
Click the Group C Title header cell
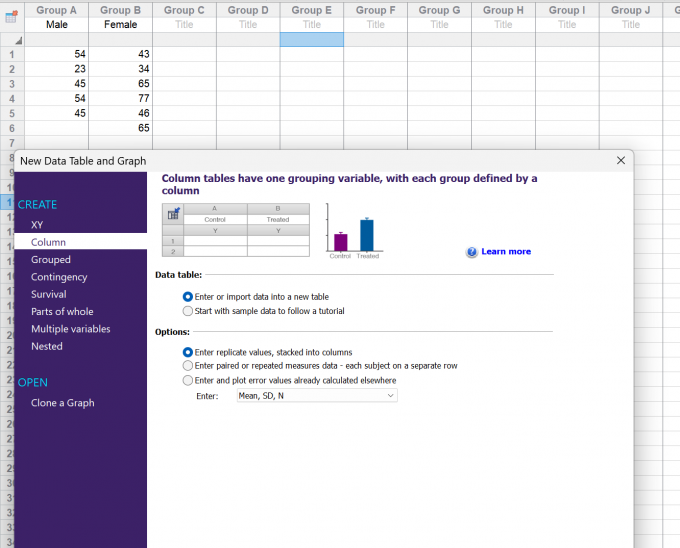pyautogui.click(x=184, y=25)
